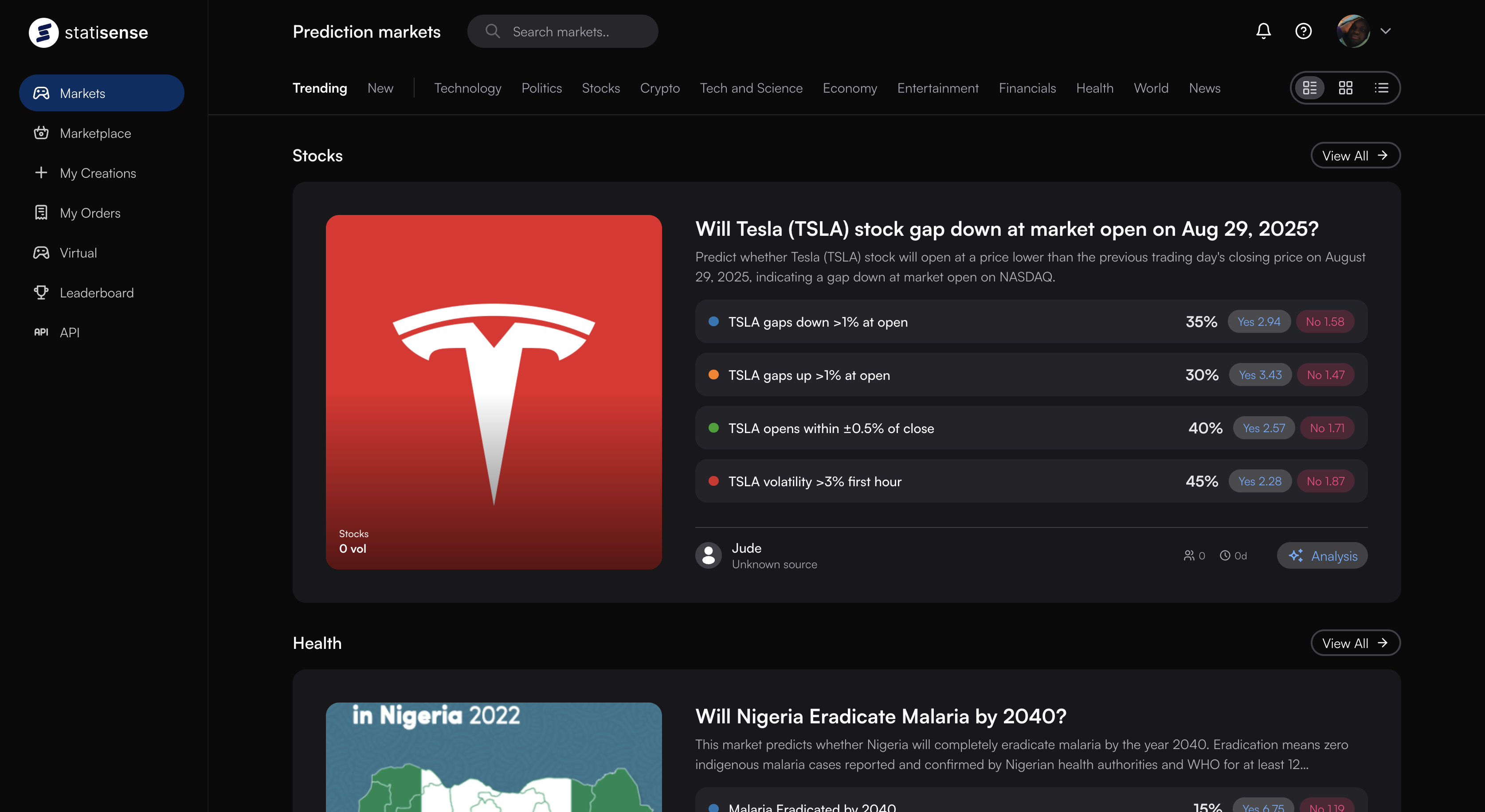This screenshot has width=1485, height=812.
Task: Click No 1.58 for TSLA gaps down
Action: [x=1325, y=322]
